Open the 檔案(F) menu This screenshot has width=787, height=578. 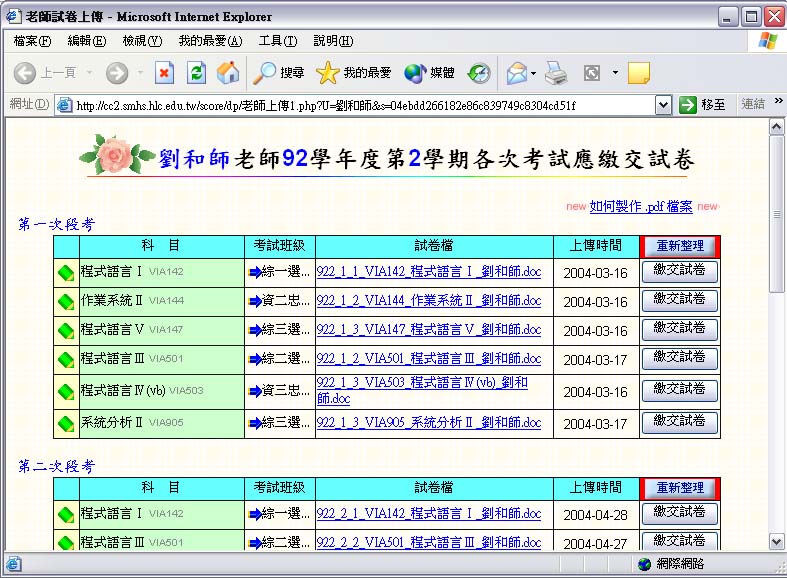[x=32, y=41]
